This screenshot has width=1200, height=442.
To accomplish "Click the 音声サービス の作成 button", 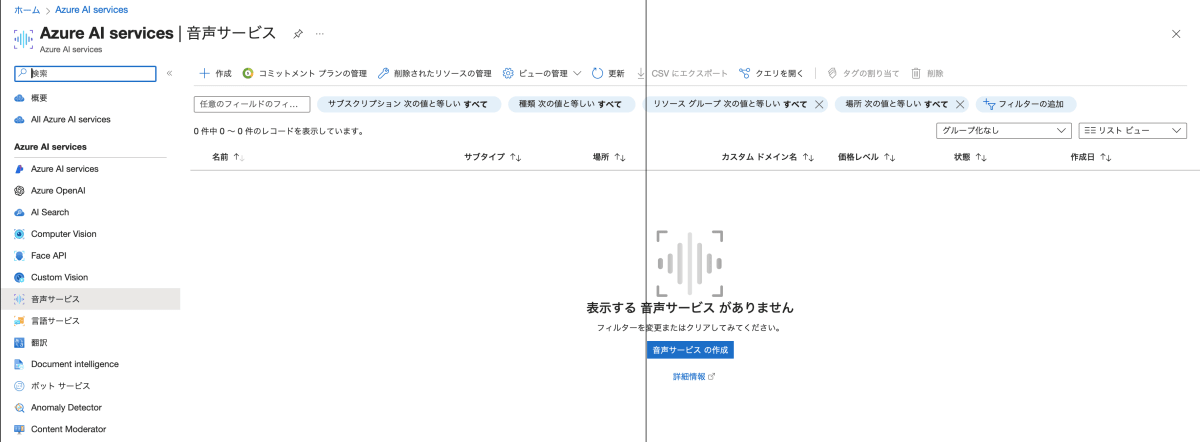I will tap(690, 350).
